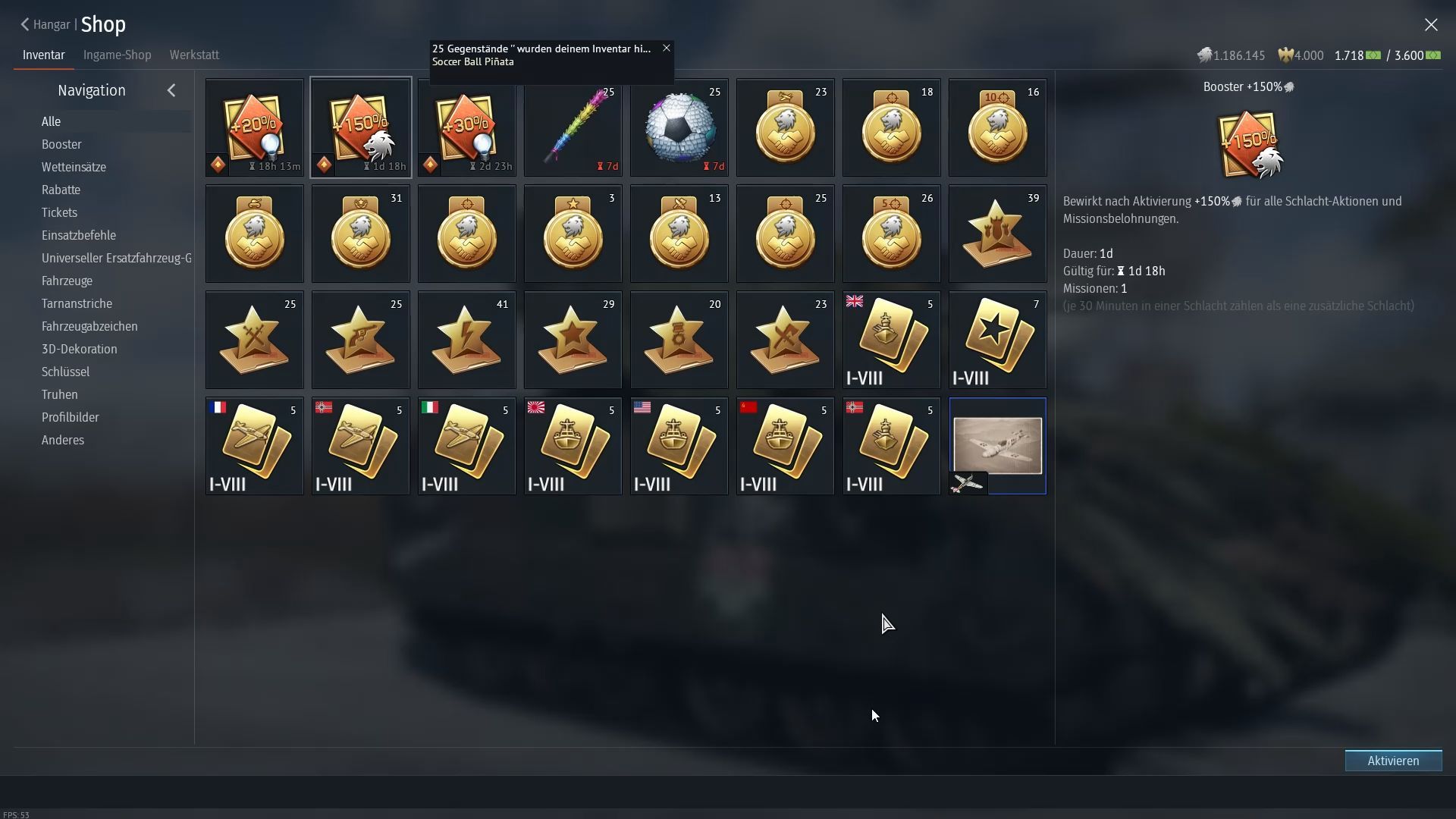Open the Werkstatt tab
Image resolution: width=1456 pixels, height=819 pixels.
(194, 55)
